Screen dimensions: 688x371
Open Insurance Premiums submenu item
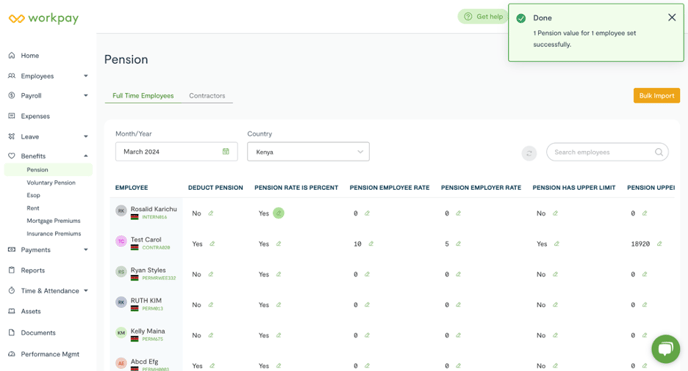54,233
